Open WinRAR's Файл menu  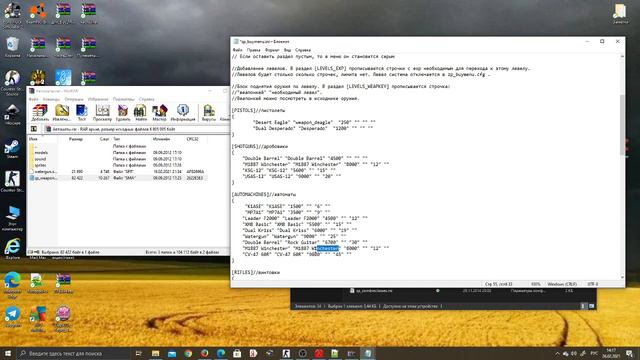pyautogui.click(x=33, y=99)
